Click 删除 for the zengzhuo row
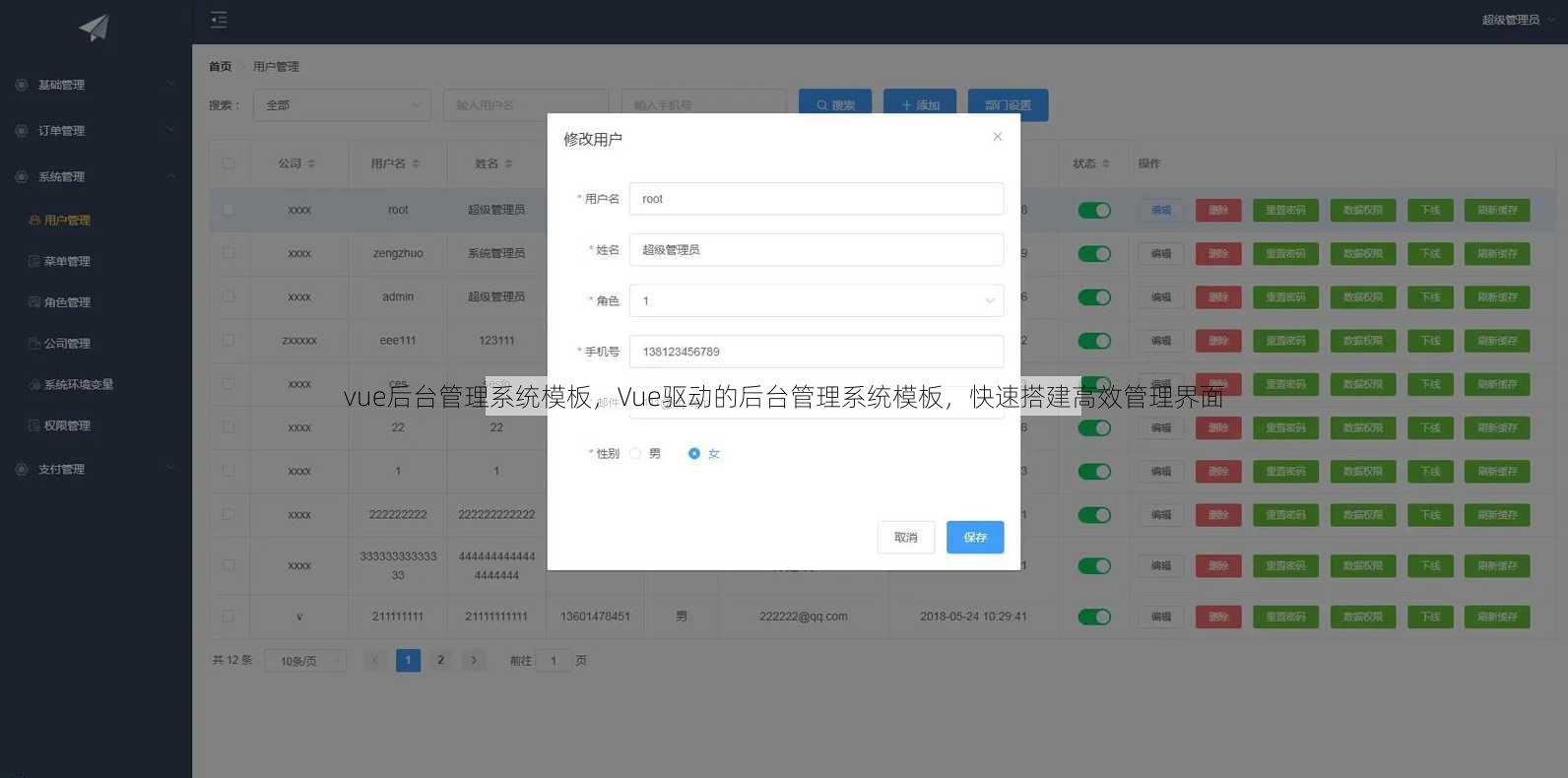 pos(1218,253)
